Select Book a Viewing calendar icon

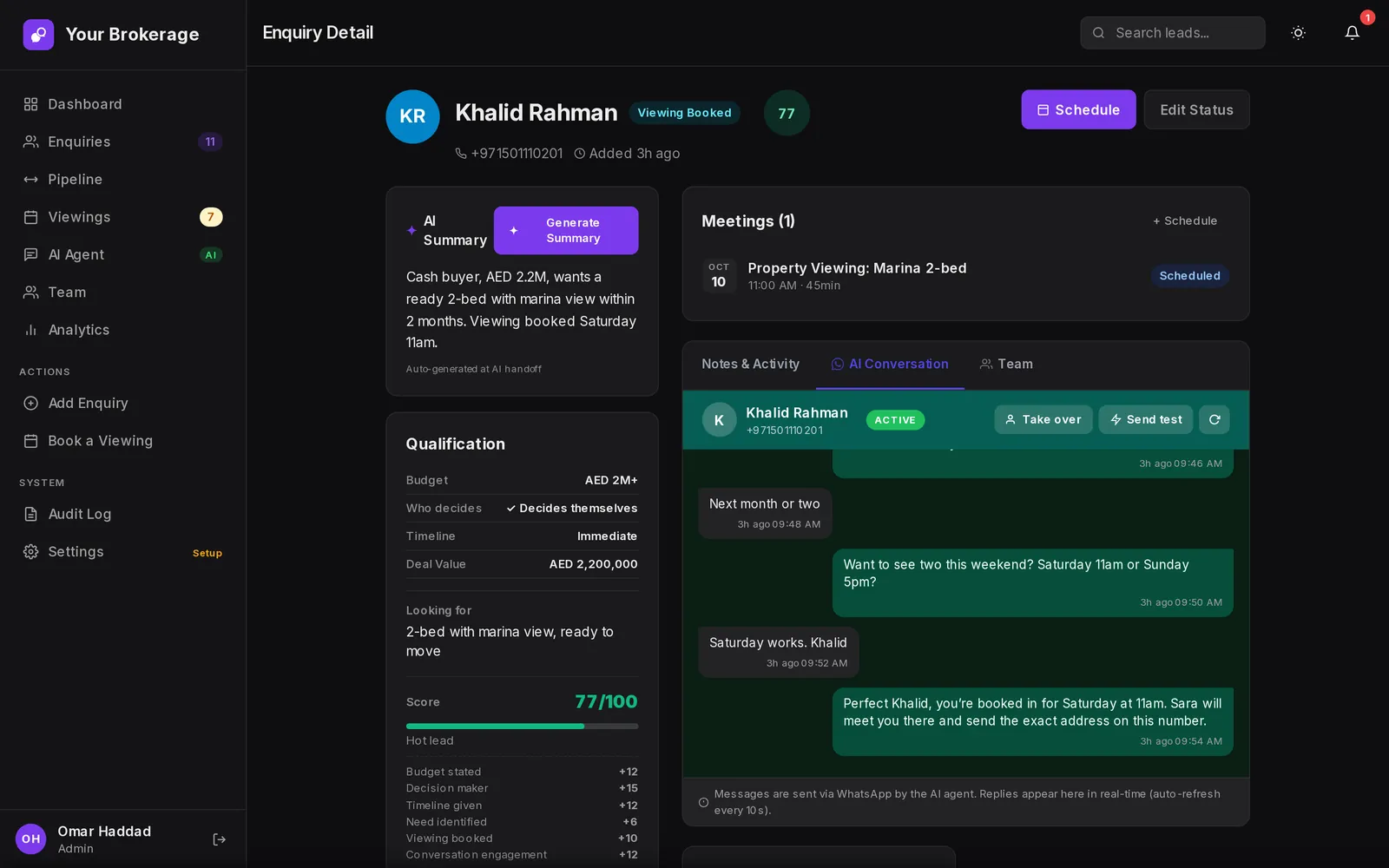(31, 441)
